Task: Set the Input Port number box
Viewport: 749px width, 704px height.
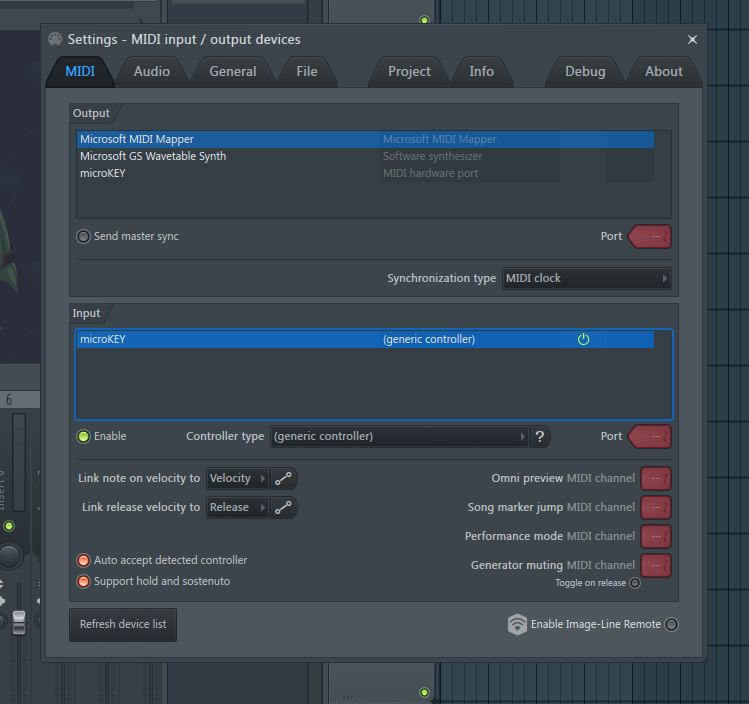Action: pos(650,437)
